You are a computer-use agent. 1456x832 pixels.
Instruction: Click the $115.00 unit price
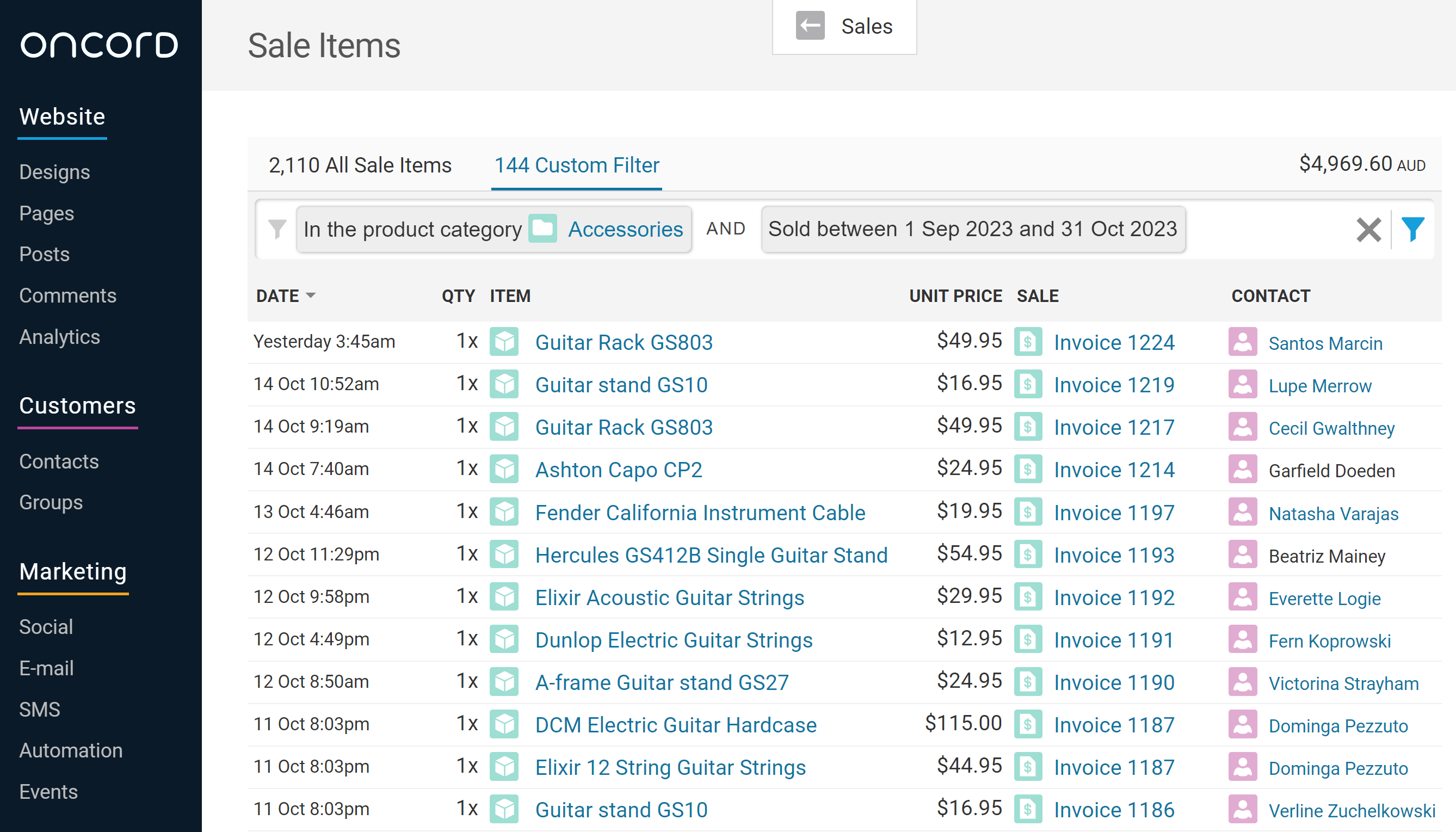click(963, 723)
